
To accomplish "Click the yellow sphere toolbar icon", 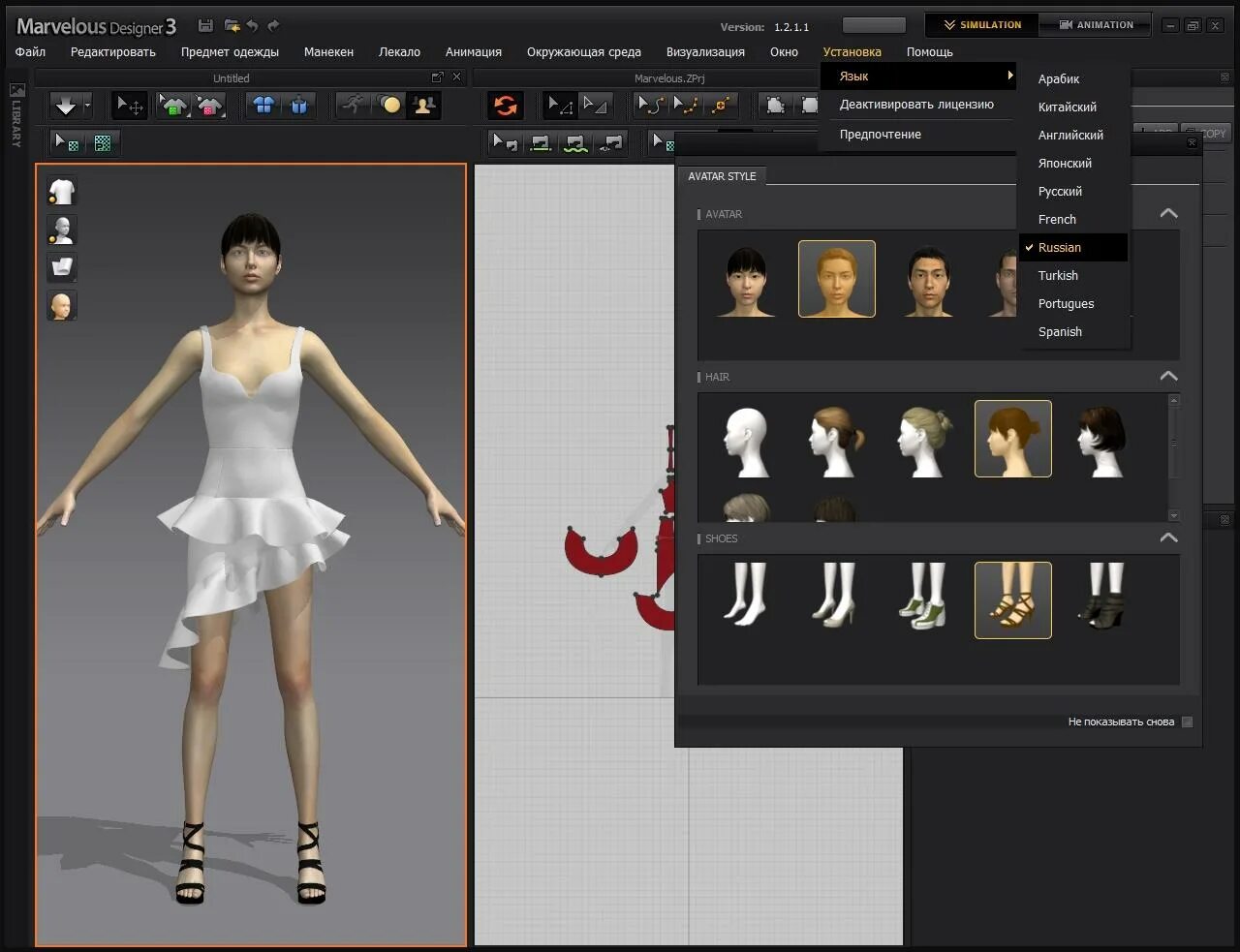I will pyautogui.click(x=390, y=105).
